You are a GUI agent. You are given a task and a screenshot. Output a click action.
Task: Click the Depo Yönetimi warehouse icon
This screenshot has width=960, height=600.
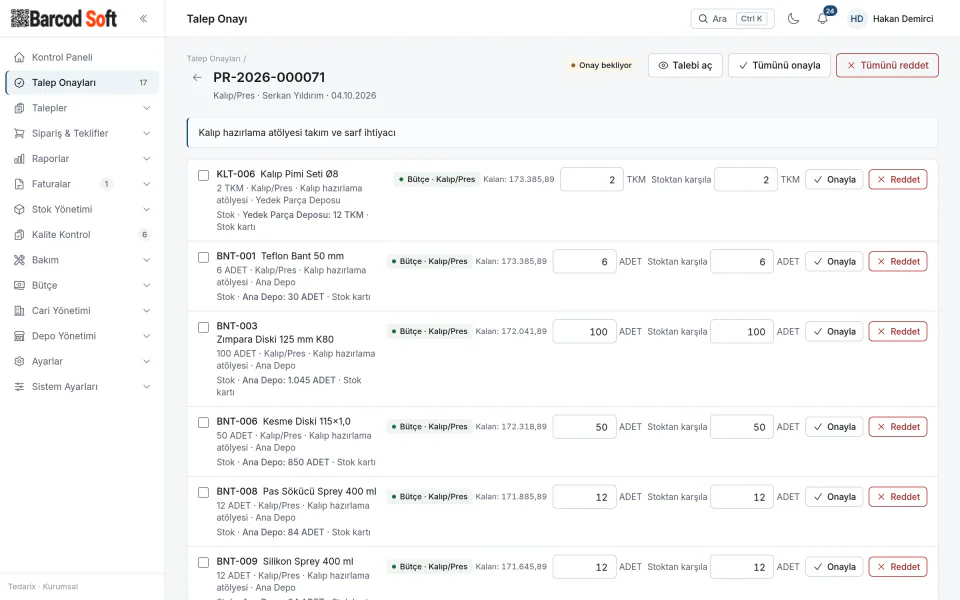pos(20,336)
